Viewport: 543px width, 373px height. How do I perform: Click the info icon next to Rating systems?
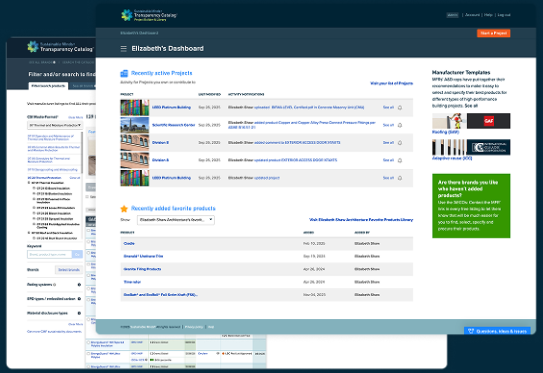55,285
